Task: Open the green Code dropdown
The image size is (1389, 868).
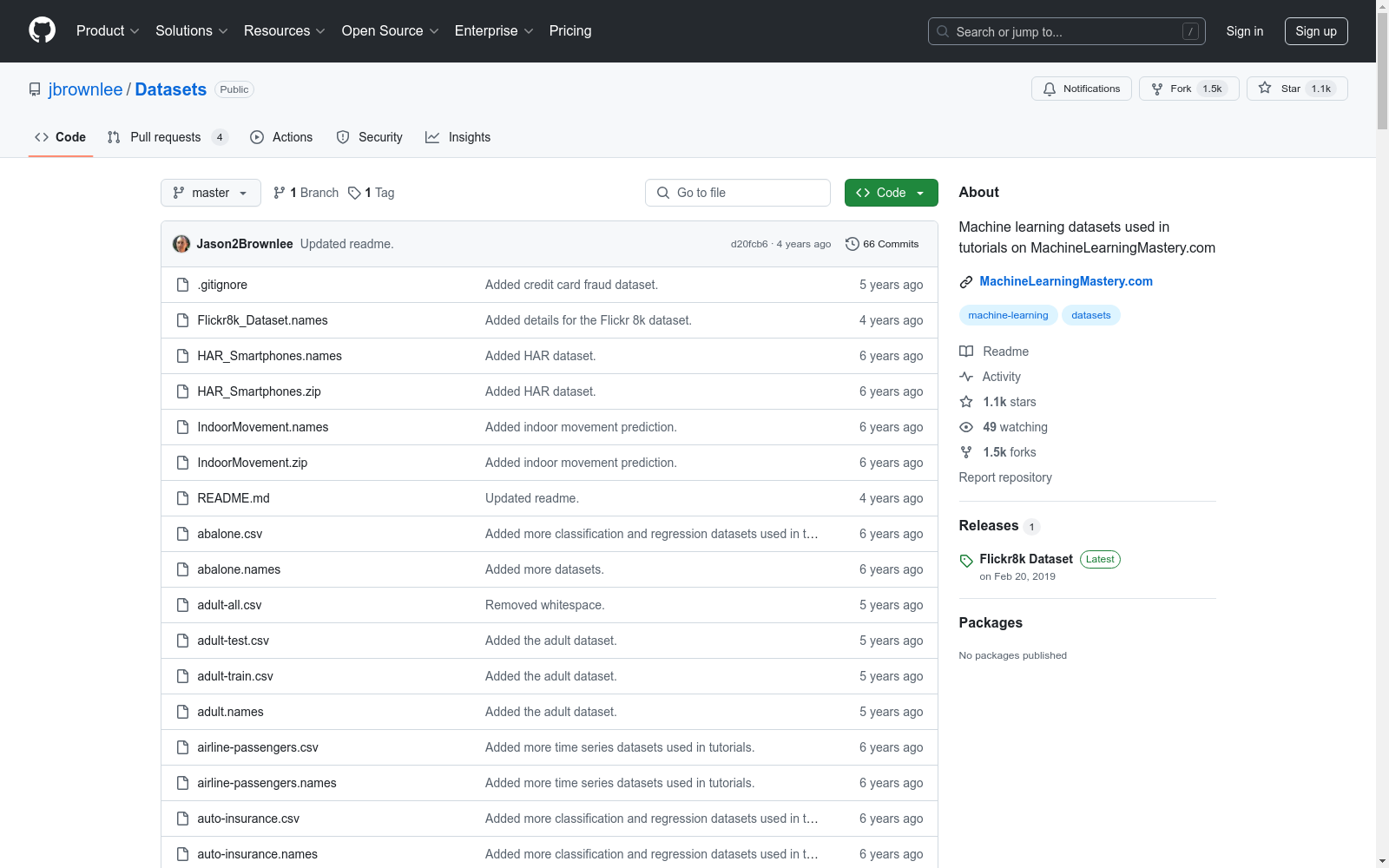Action: (891, 193)
